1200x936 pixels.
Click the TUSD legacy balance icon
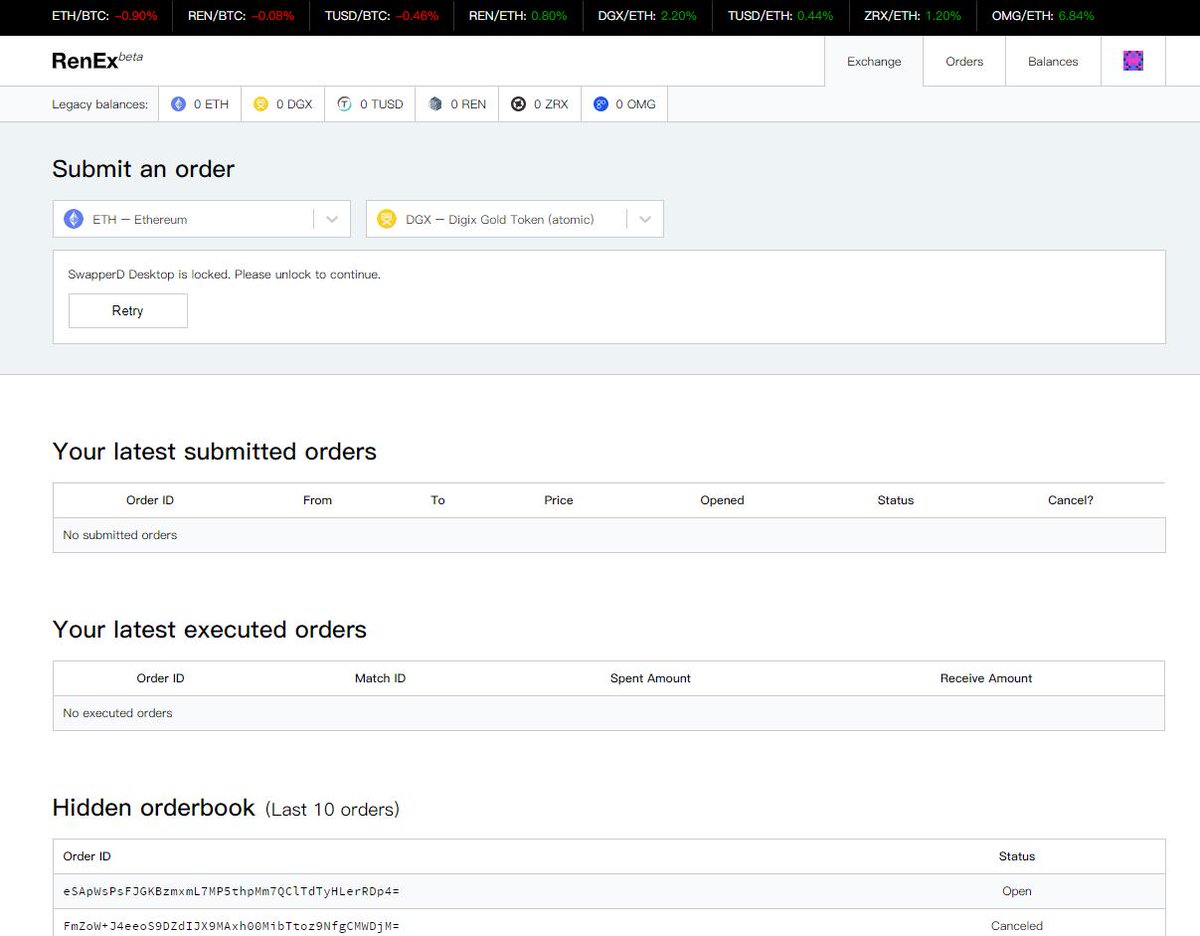click(x=344, y=104)
